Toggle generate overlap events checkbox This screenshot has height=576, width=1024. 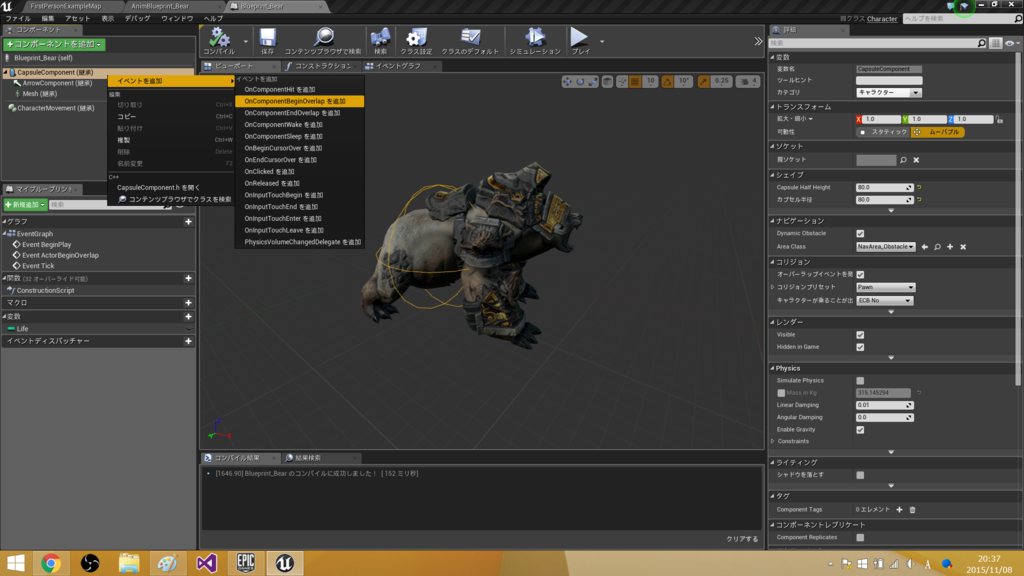coord(860,274)
